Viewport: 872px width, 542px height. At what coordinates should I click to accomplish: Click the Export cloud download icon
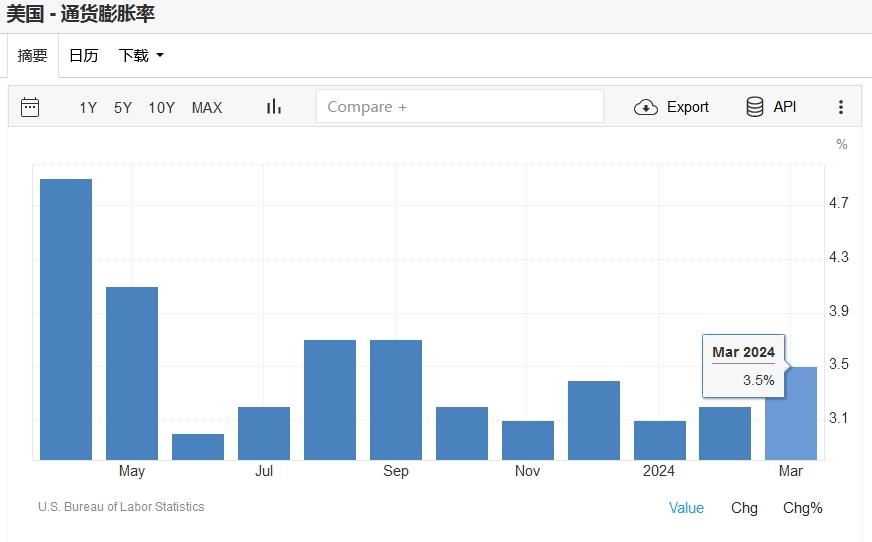pyautogui.click(x=646, y=107)
